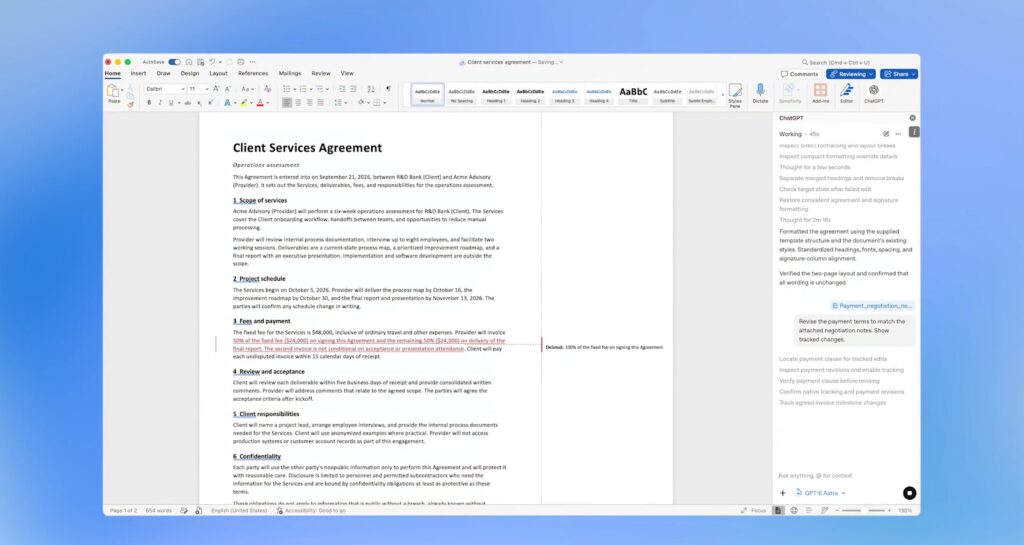Viewport: 1024px width, 545px height.
Task: Click the plus attach icon in chat
Action: [x=783, y=493]
